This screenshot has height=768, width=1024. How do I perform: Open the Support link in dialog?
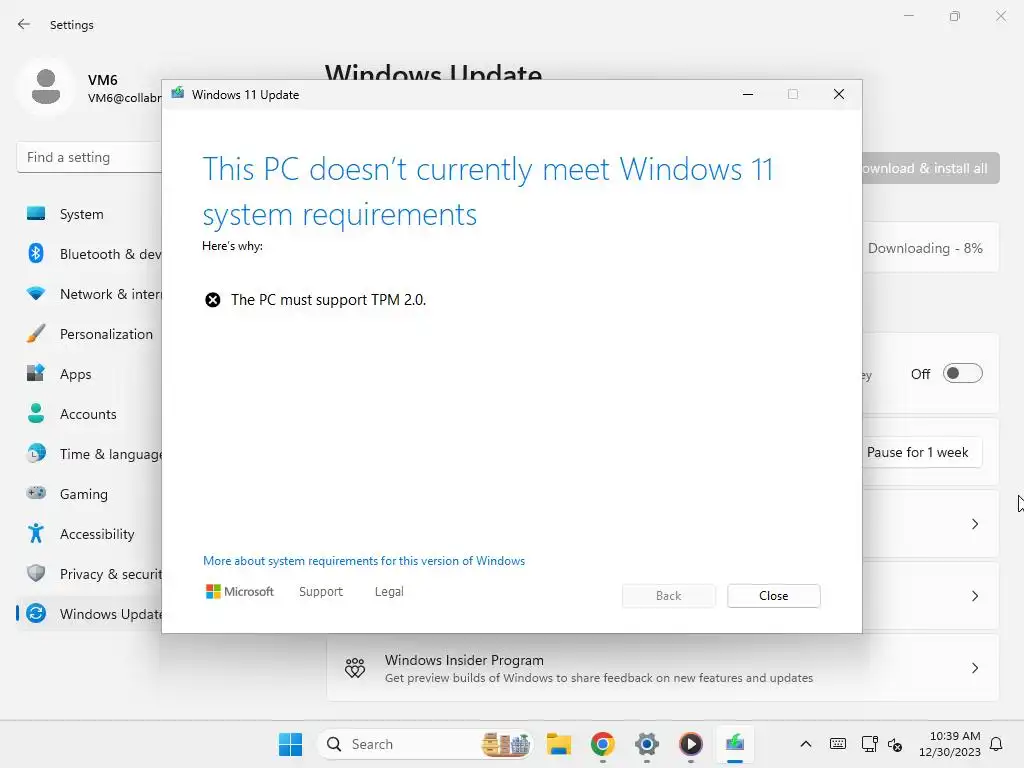coord(321,592)
